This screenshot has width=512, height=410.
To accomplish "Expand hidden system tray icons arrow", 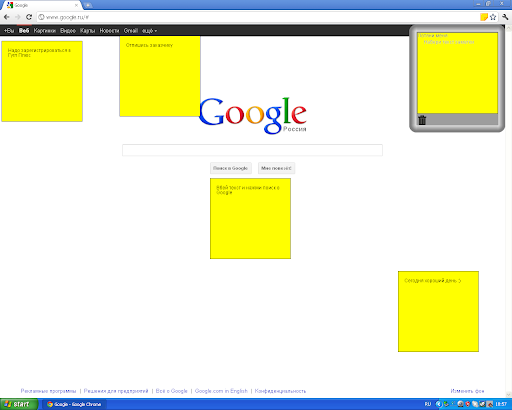I will [x=438, y=404].
